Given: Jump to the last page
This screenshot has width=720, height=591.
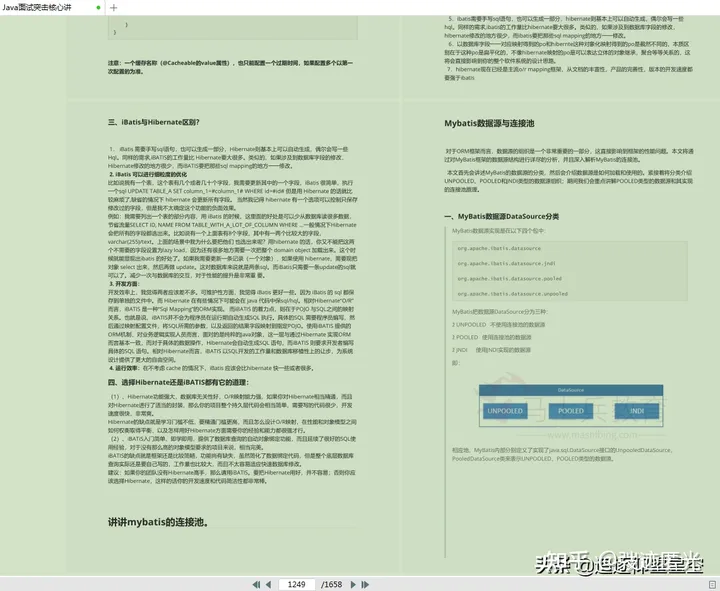Looking at the screenshot, I should [x=365, y=585].
